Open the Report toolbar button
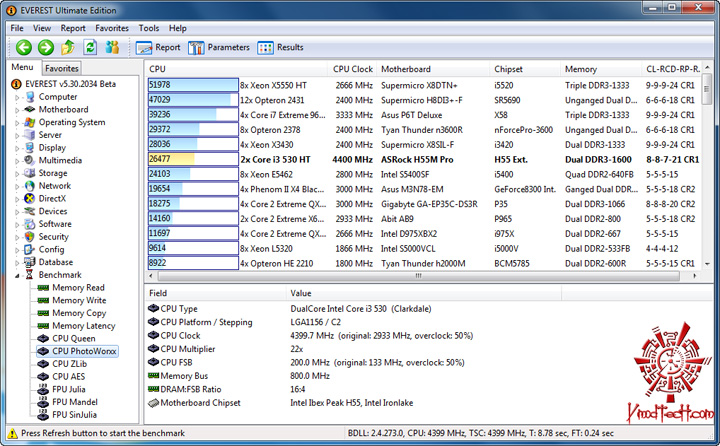This screenshot has height=446, width=720. [158, 47]
